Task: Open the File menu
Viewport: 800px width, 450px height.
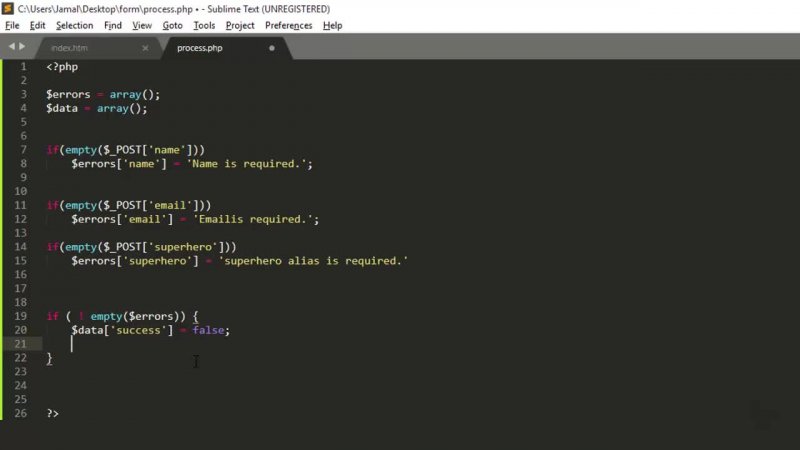Action: coord(12,25)
